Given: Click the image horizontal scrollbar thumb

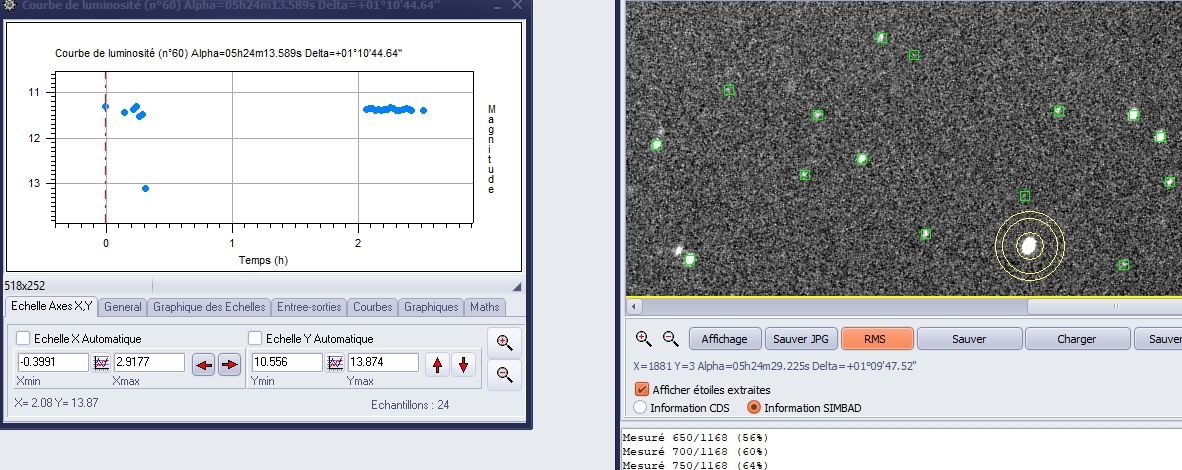Looking at the screenshot, I should pos(1105,306).
